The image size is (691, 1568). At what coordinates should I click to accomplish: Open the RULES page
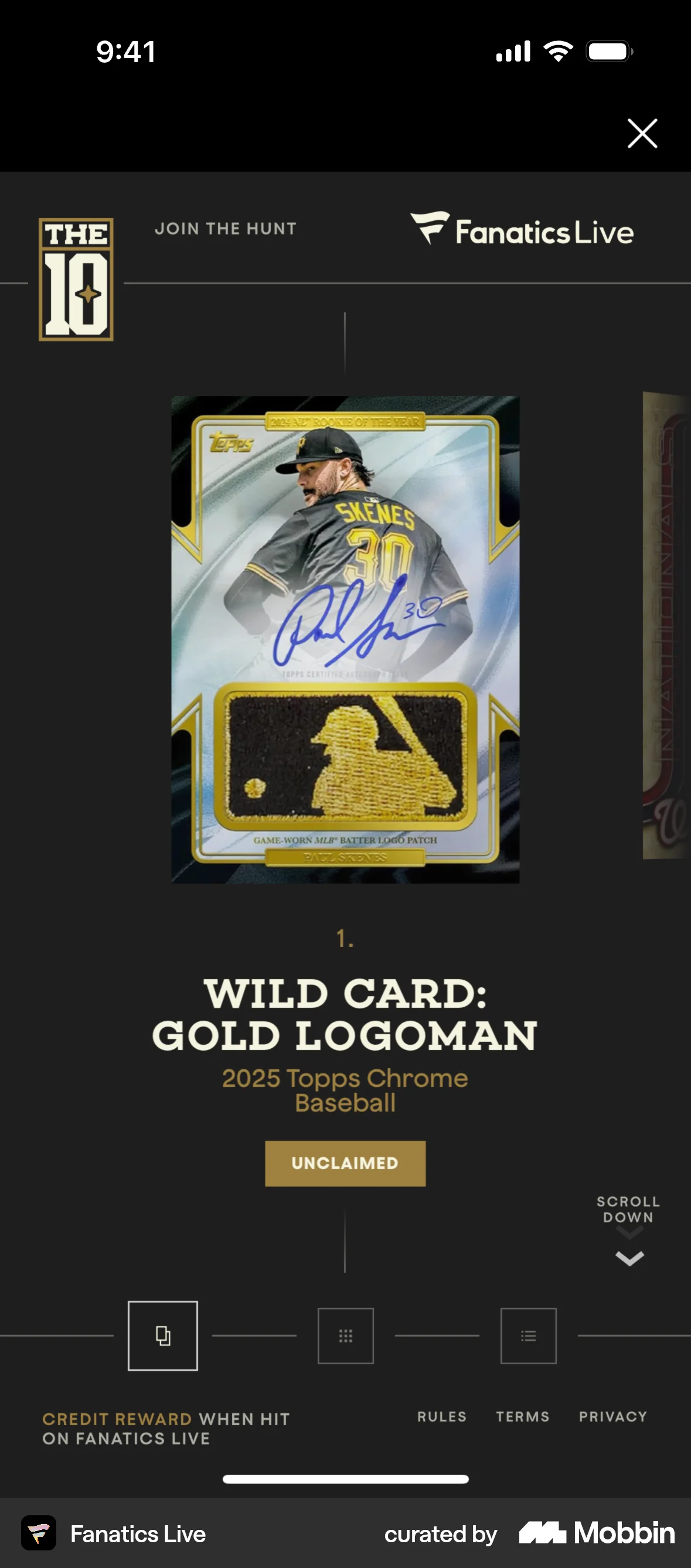(442, 1416)
